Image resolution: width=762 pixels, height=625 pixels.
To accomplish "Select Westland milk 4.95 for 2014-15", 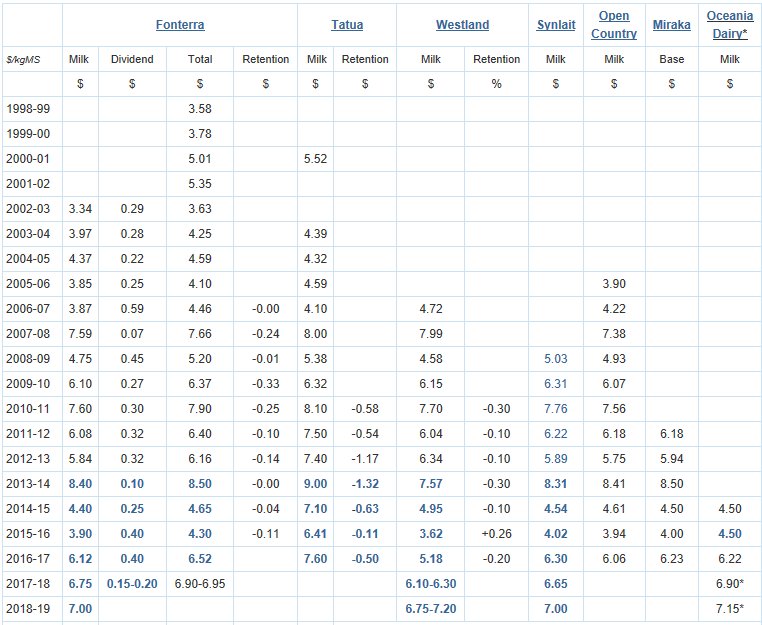I will coord(431,509).
